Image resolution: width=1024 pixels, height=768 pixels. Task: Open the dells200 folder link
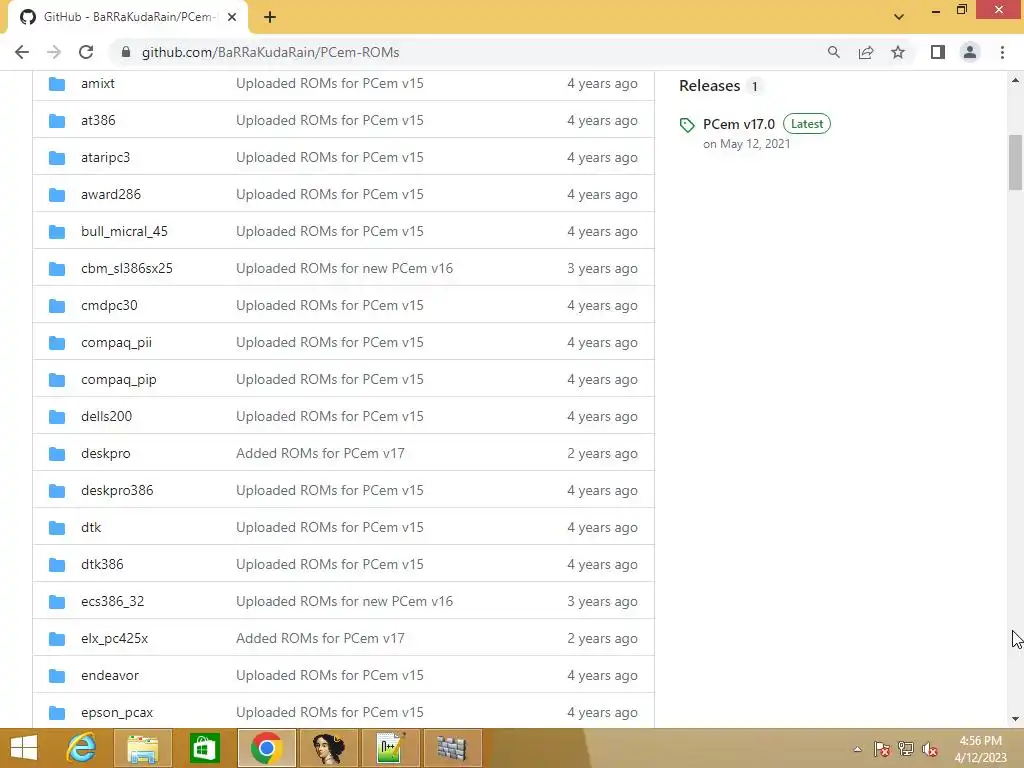tap(106, 417)
